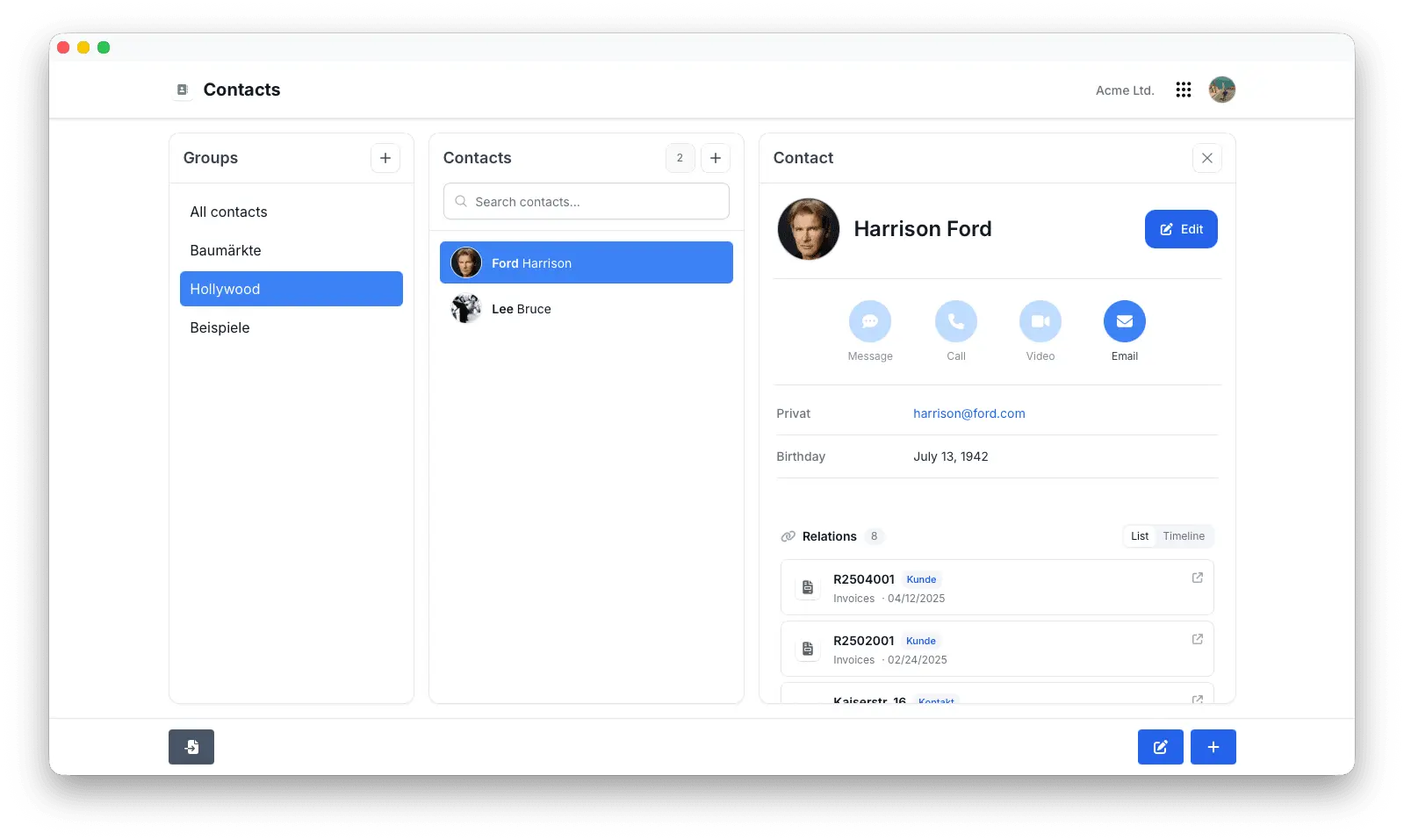Viewport: 1404px width, 840px height.
Task: Select Lee Bruce in contacts list
Action: click(x=587, y=308)
